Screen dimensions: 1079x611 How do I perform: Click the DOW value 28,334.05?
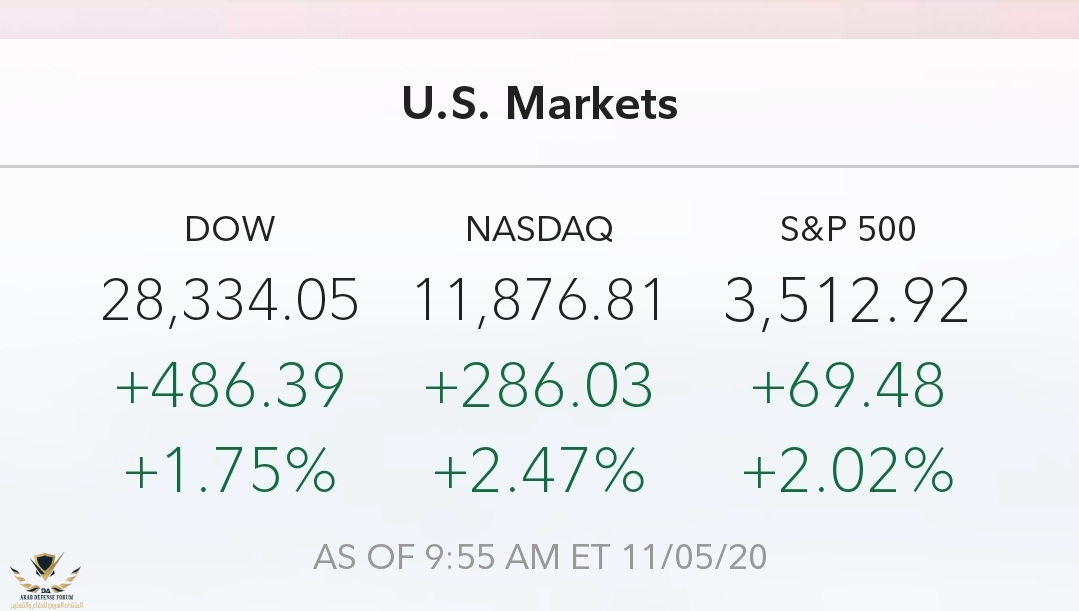[x=230, y=300]
